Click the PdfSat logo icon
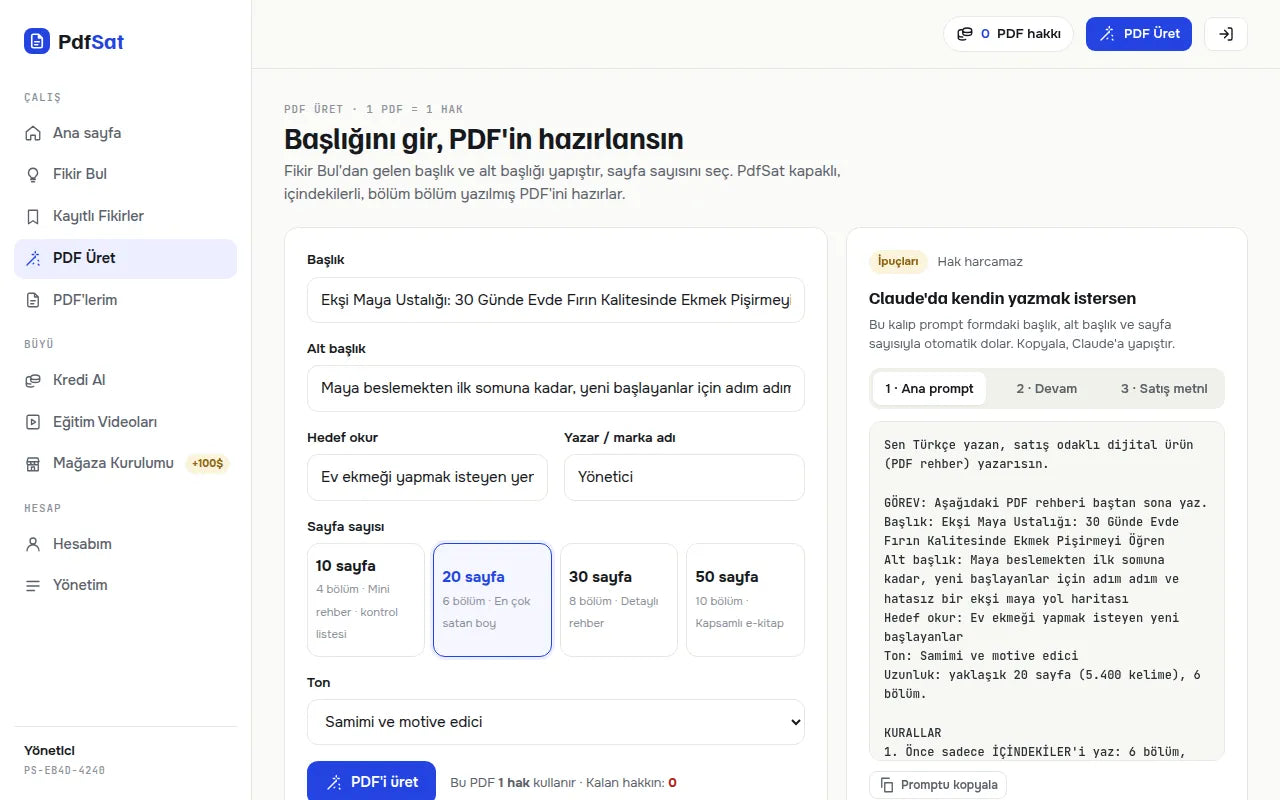 (37, 41)
